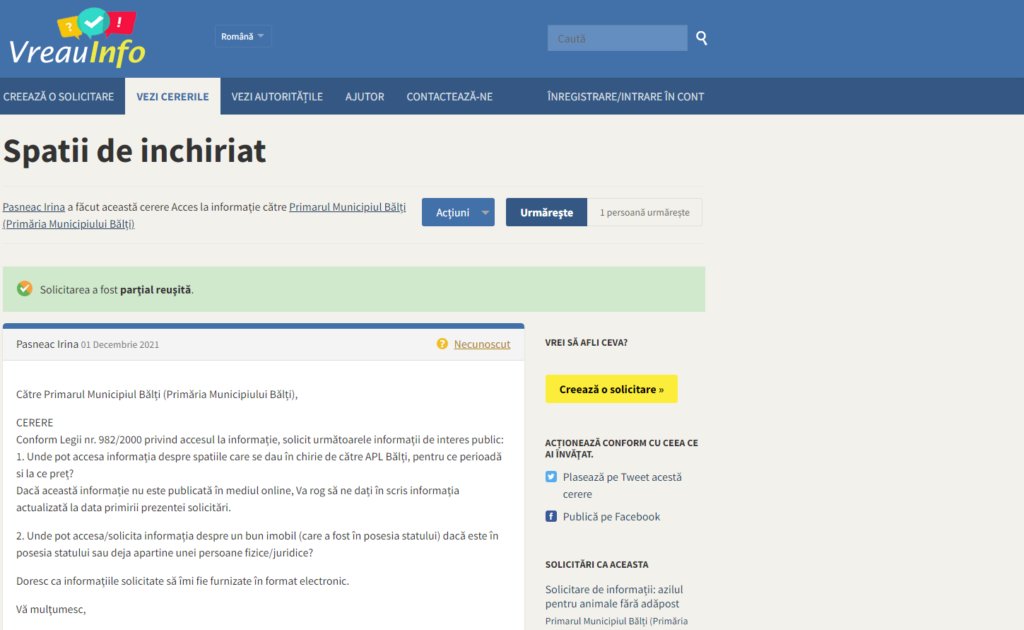
Task: Click the partial reușită status text
Action: 155,290
